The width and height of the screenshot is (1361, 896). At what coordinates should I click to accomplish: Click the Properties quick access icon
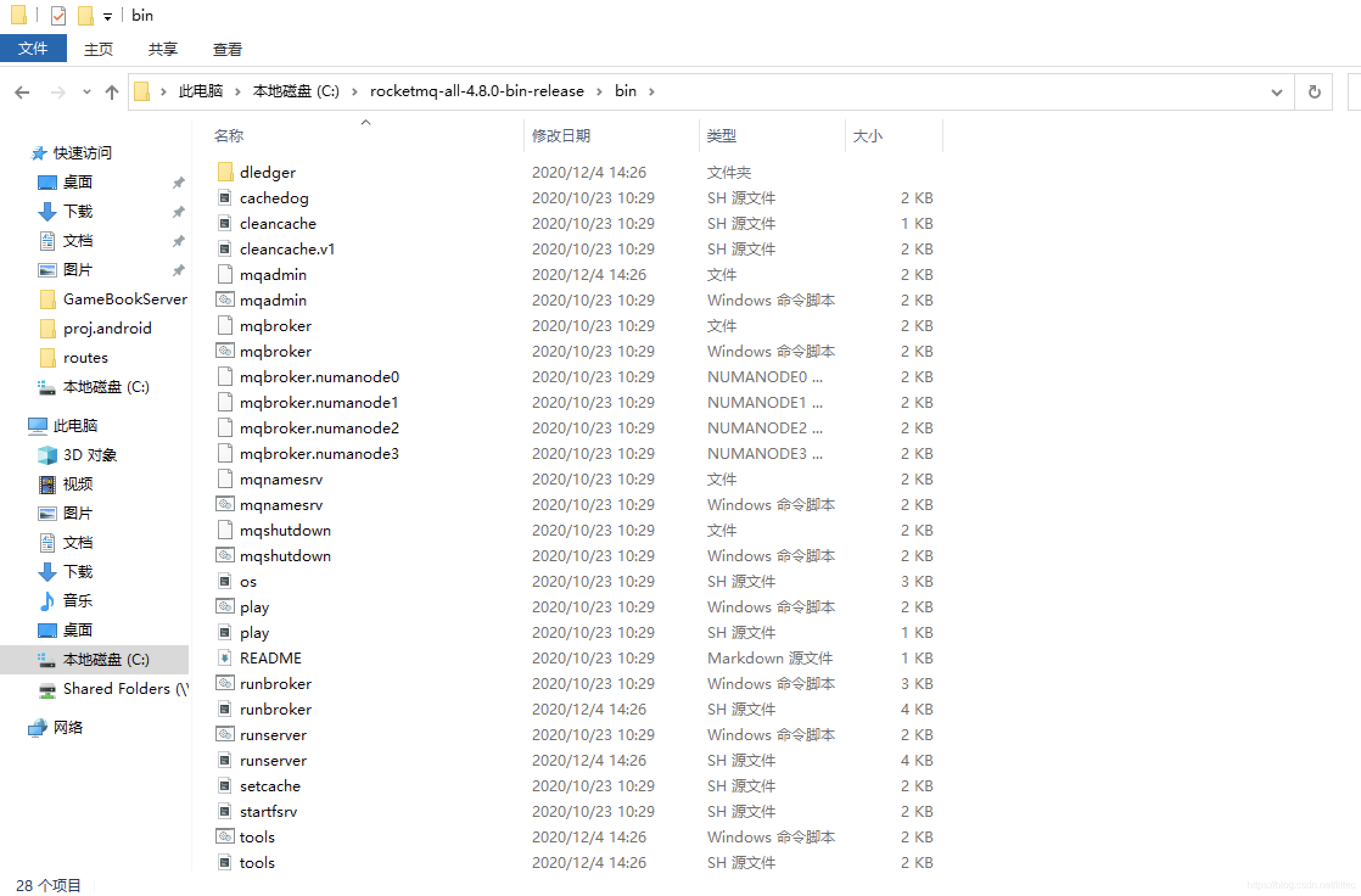[x=58, y=15]
